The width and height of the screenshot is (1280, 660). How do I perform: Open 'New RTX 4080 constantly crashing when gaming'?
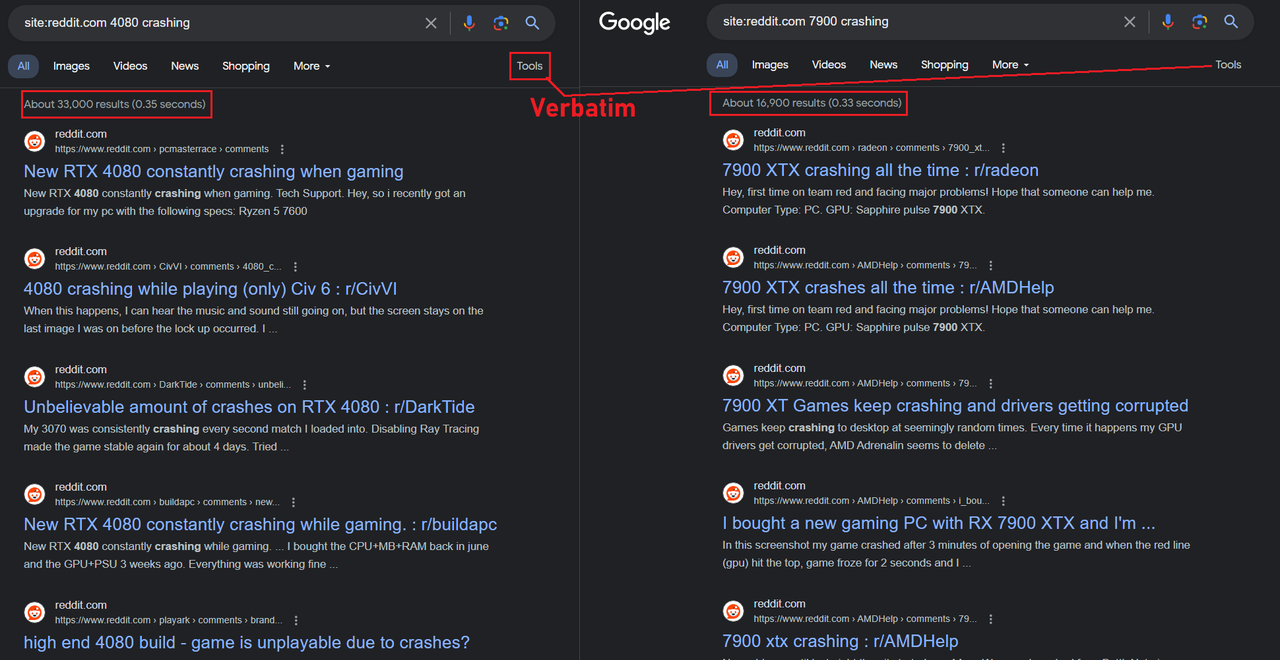point(214,172)
